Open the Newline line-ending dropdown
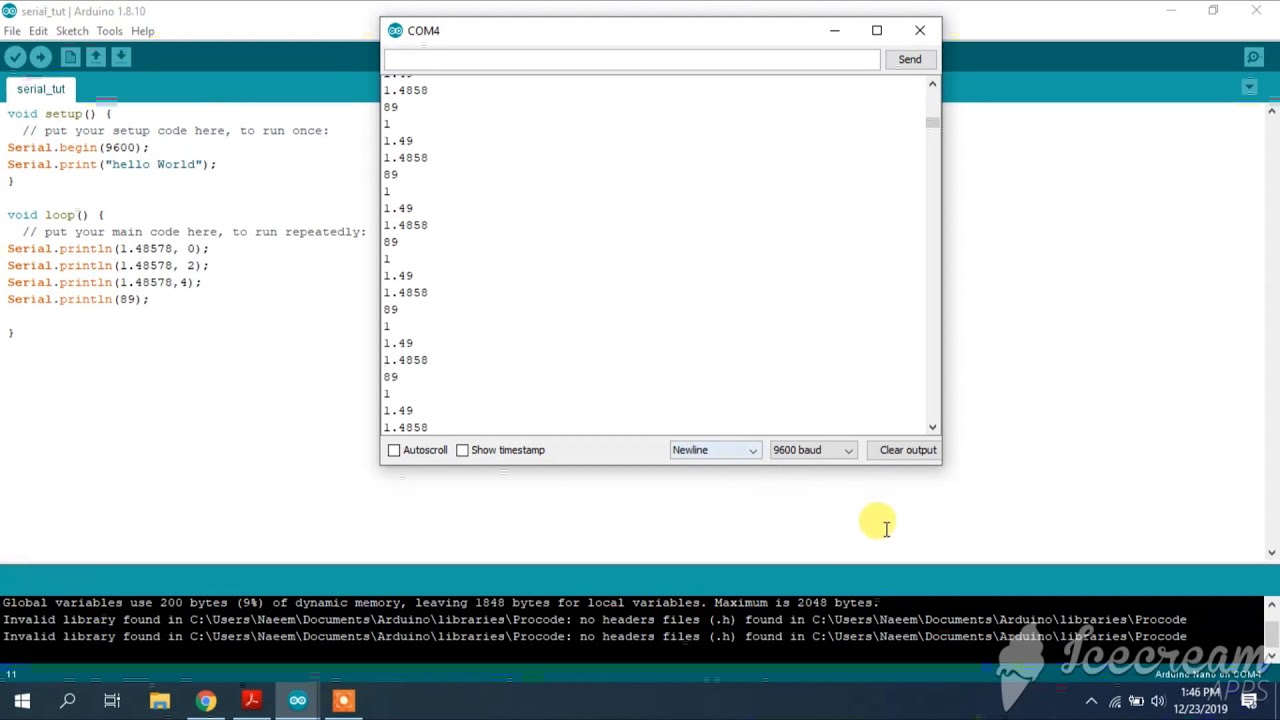This screenshot has width=1280, height=720. (x=715, y=450)
